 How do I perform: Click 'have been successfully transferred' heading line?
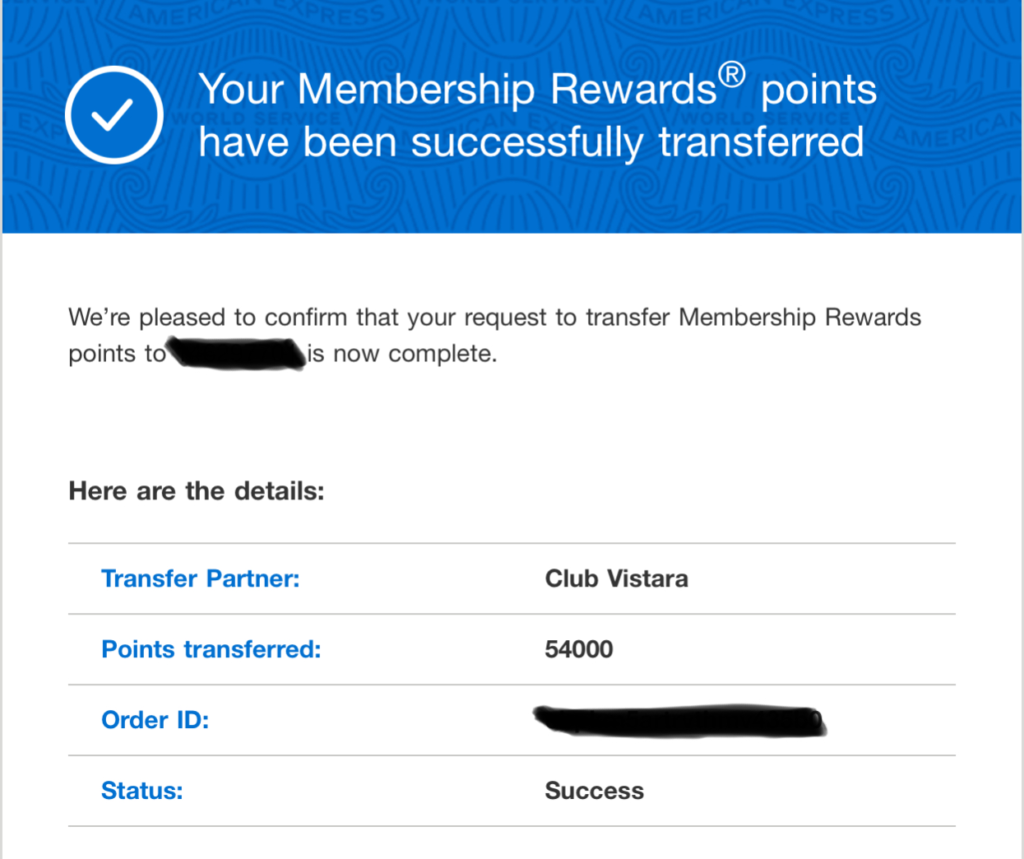pyautogui.click(x=531, y=142)
